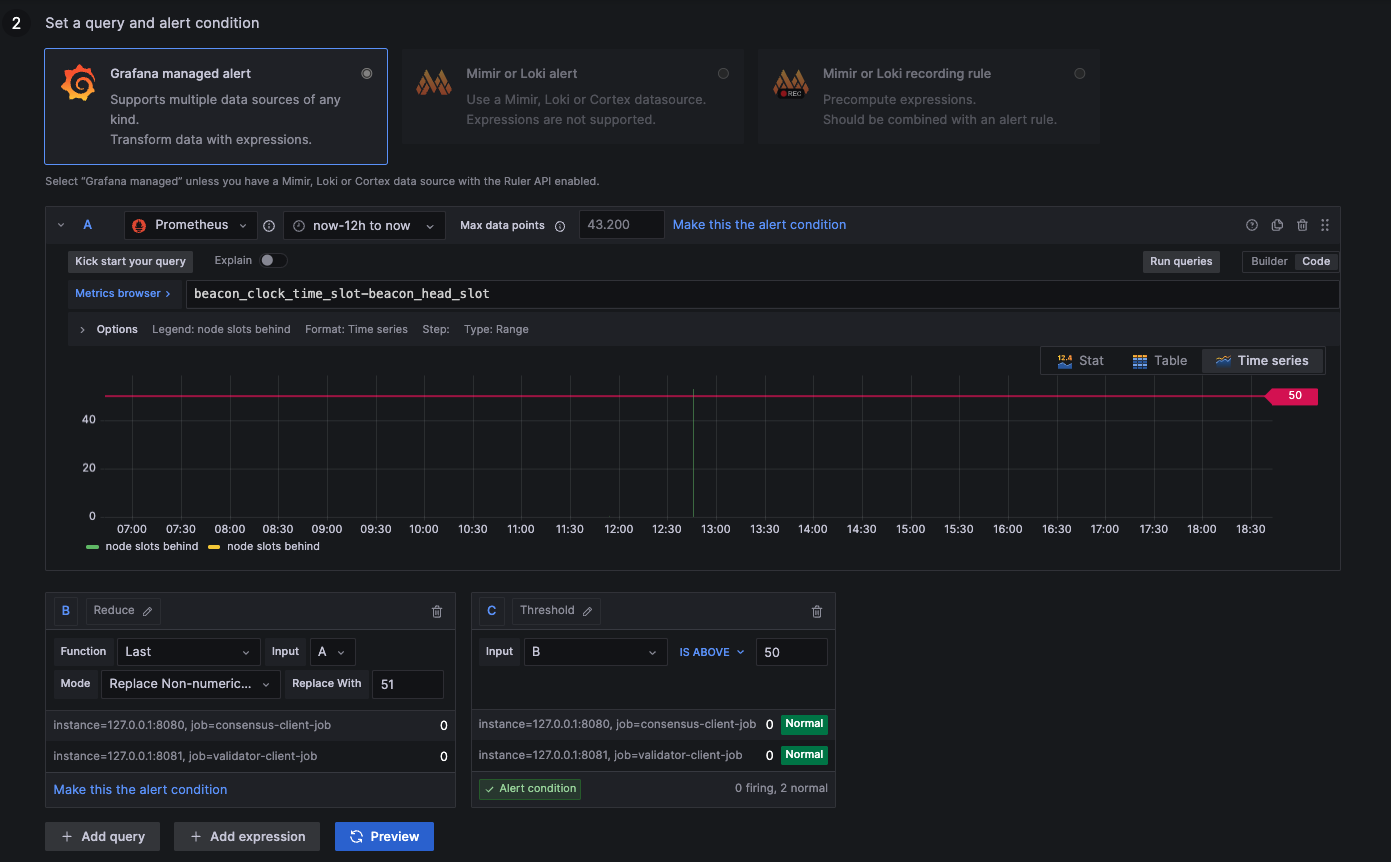Click the 0 firing, 2 normal text

click(x=781, y=788)
